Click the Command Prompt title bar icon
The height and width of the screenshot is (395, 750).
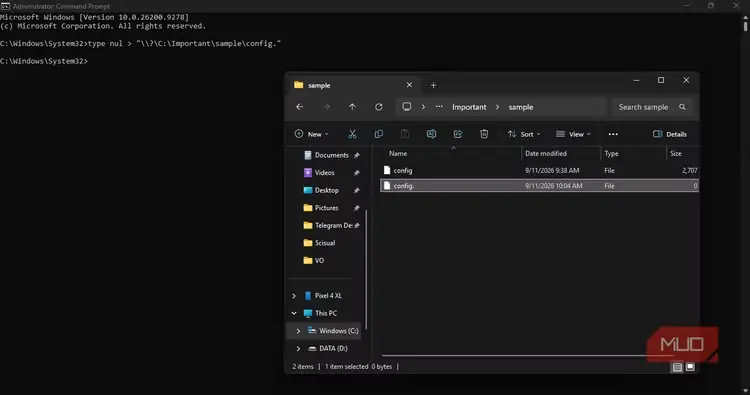coord(5,6)
